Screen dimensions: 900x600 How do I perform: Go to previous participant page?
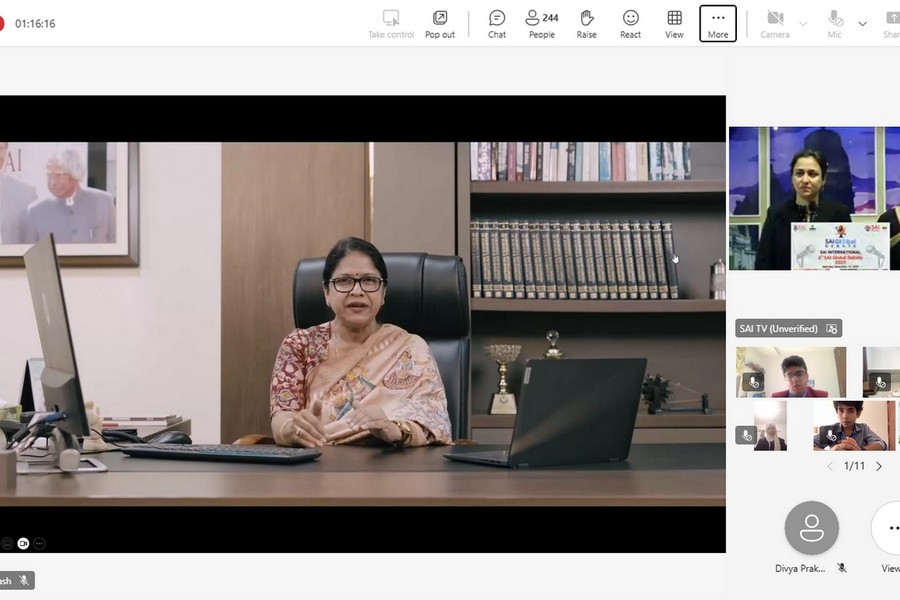830,466
